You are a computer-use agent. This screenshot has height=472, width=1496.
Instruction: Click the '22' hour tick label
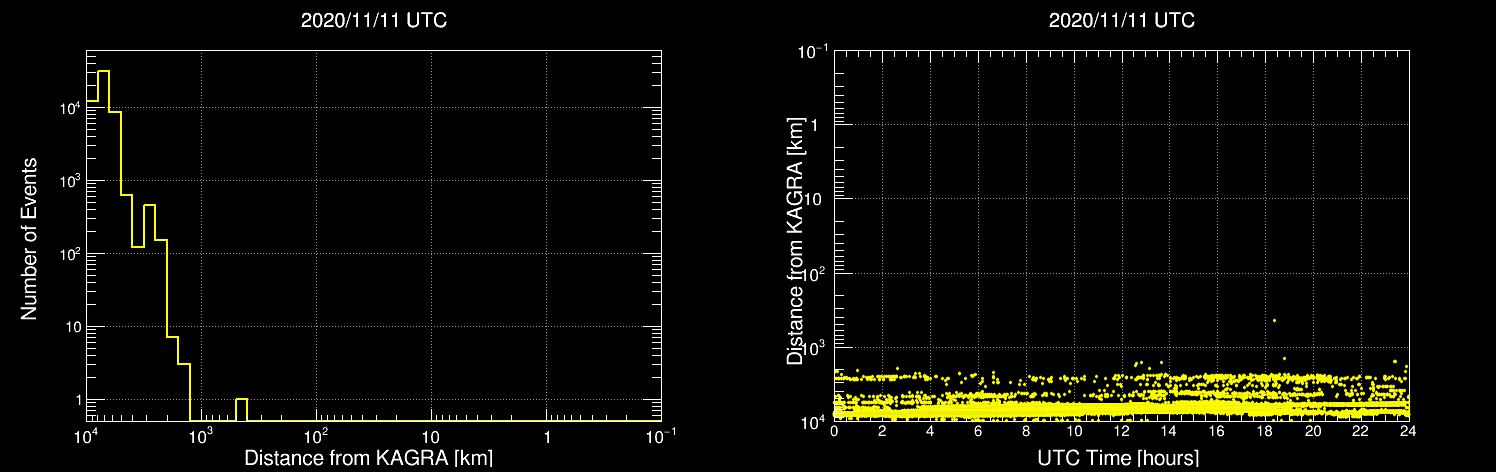click(1361, 432)
